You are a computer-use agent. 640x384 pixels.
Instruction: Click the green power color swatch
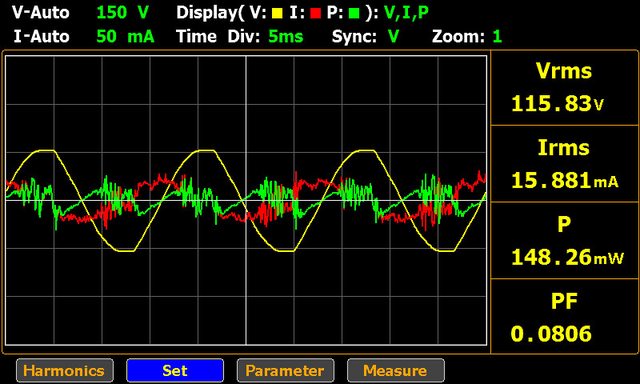pos(354,13)
